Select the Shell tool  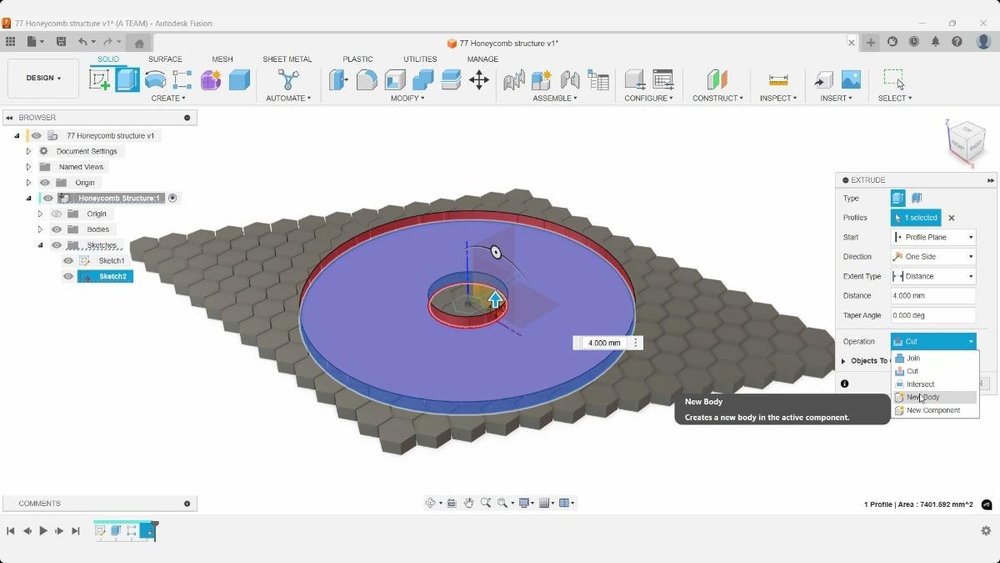(395, 80)
